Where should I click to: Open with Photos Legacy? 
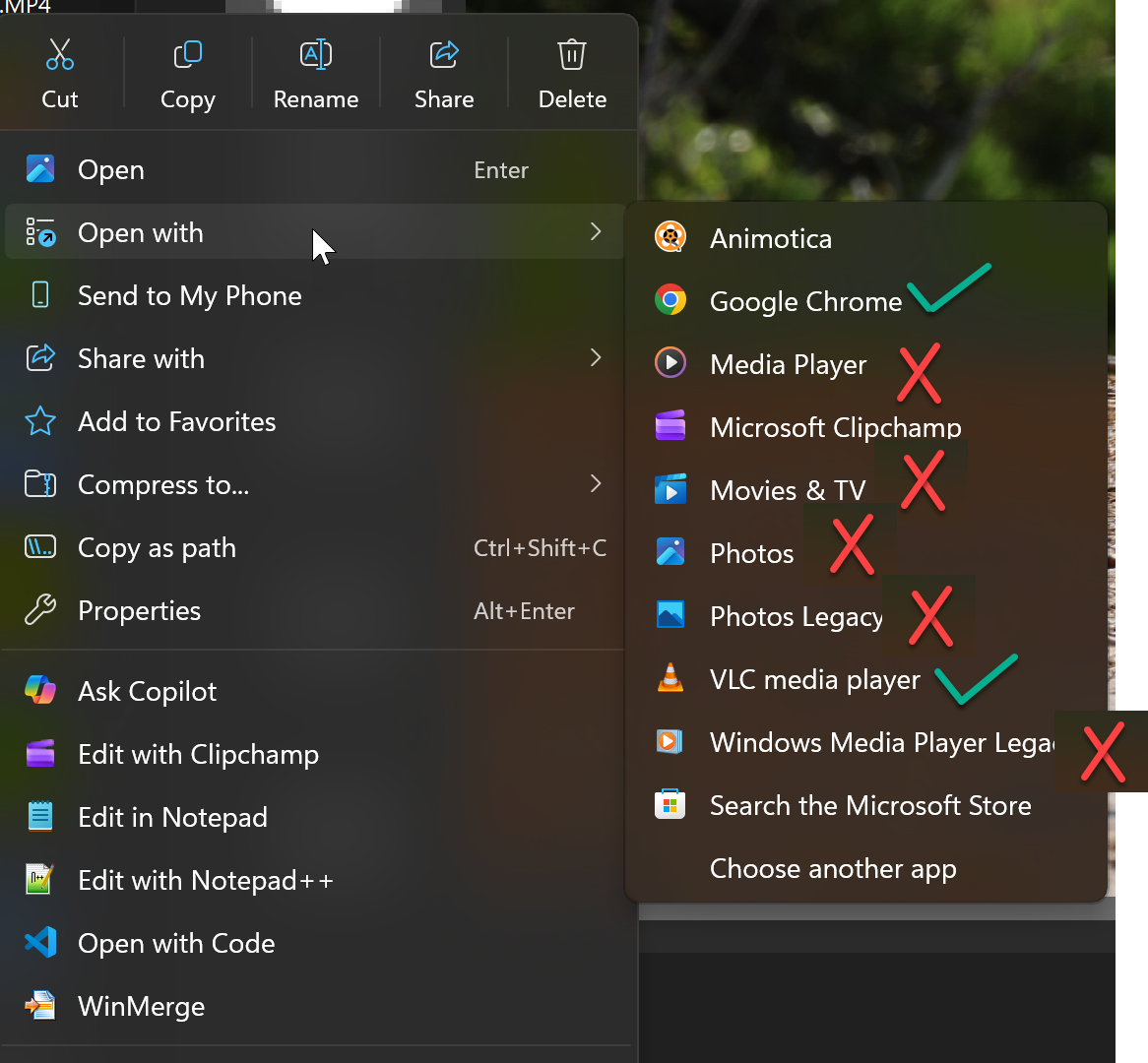pyautogui.click(x=866, y=616)
